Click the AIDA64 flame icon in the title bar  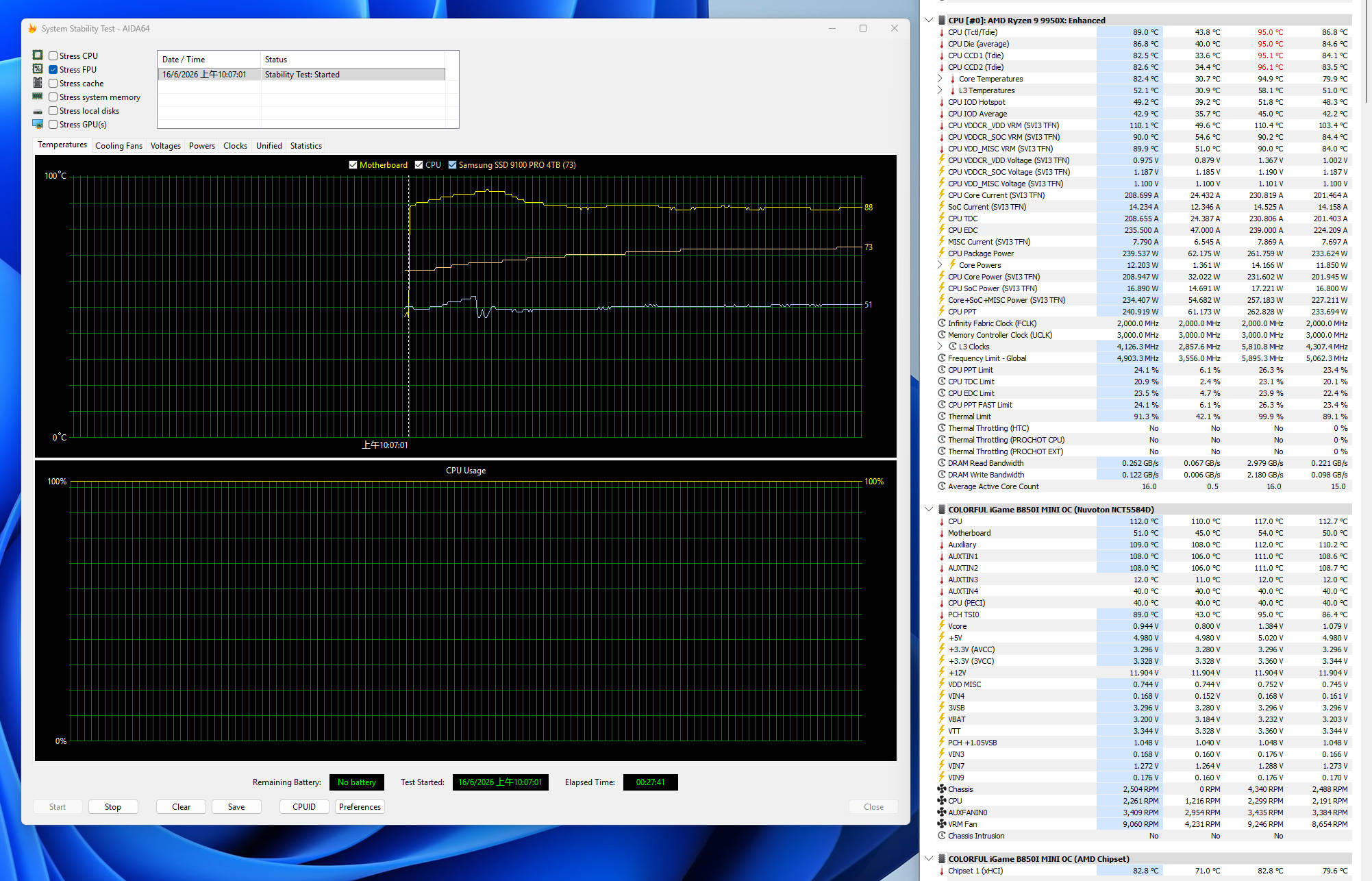32,29
